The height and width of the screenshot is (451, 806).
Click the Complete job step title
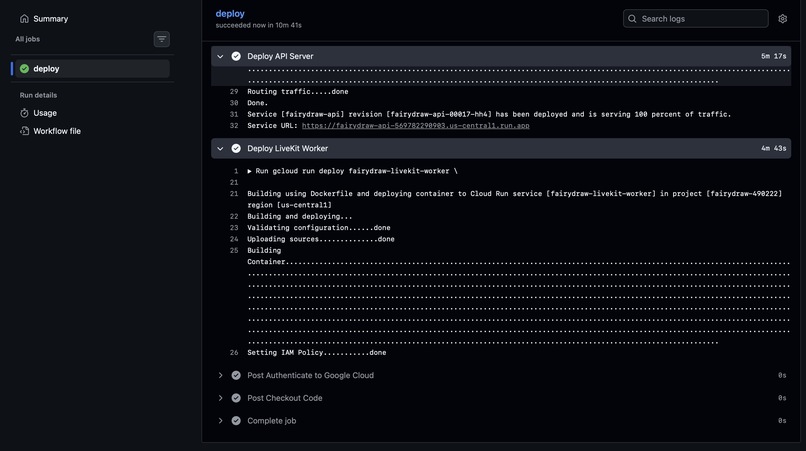(x=271, y=421)
